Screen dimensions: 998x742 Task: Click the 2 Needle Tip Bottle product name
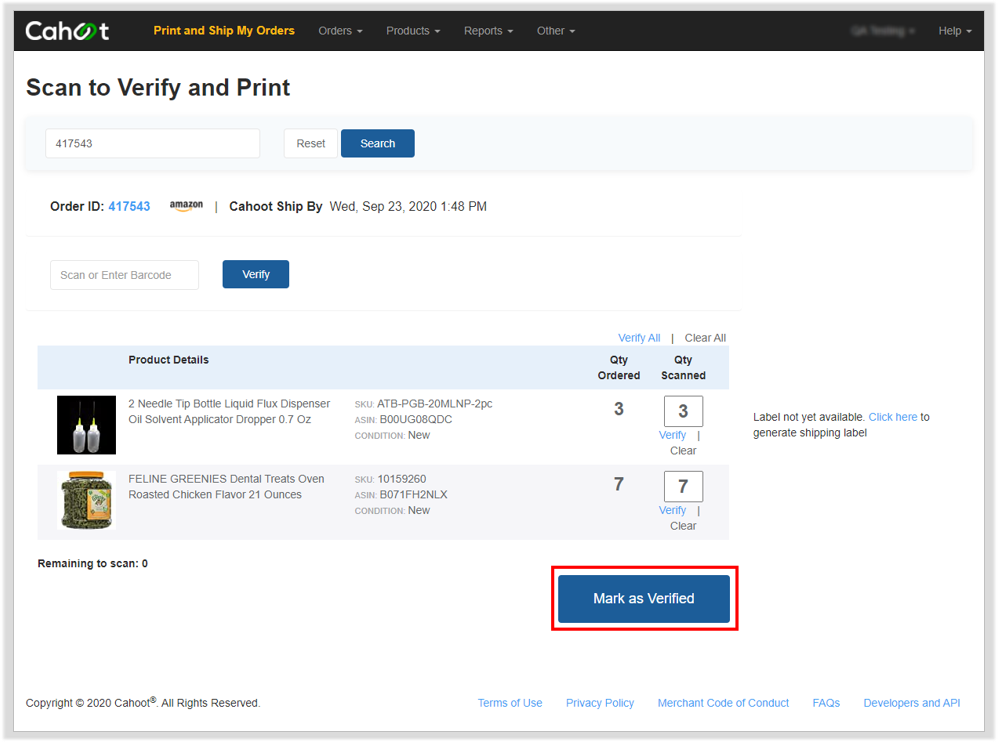(229, 412)
